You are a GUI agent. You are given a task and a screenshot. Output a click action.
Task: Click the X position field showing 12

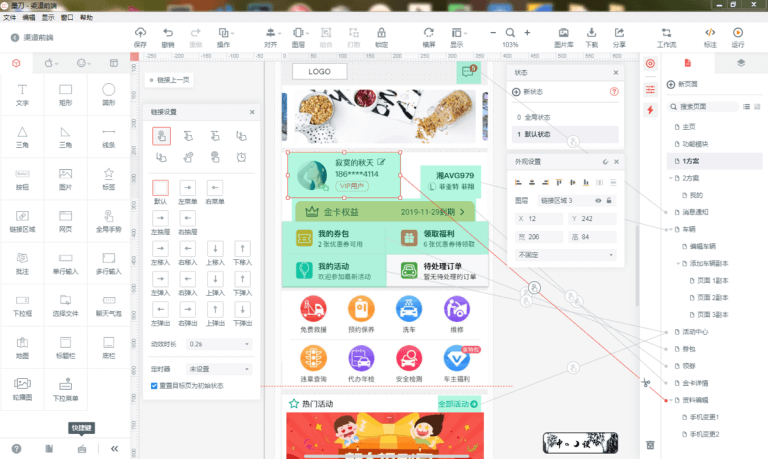click(538, 218)
